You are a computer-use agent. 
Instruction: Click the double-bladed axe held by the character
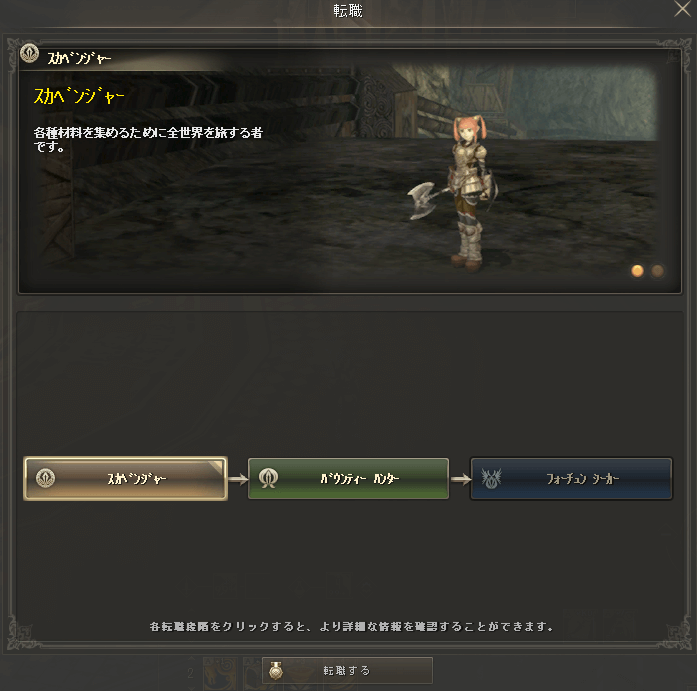(x=426, y=200)
